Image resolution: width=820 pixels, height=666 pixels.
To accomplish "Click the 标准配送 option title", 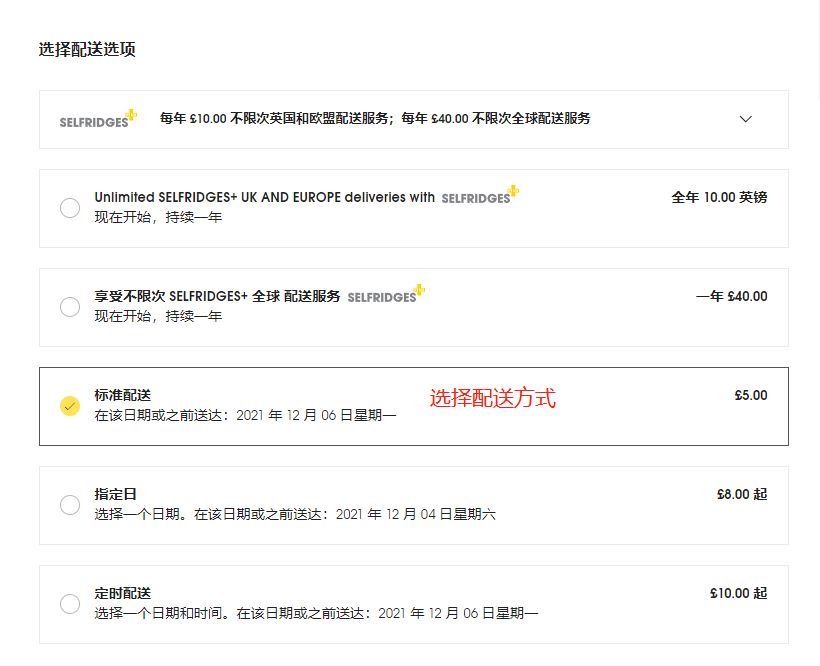I will 123,395.
